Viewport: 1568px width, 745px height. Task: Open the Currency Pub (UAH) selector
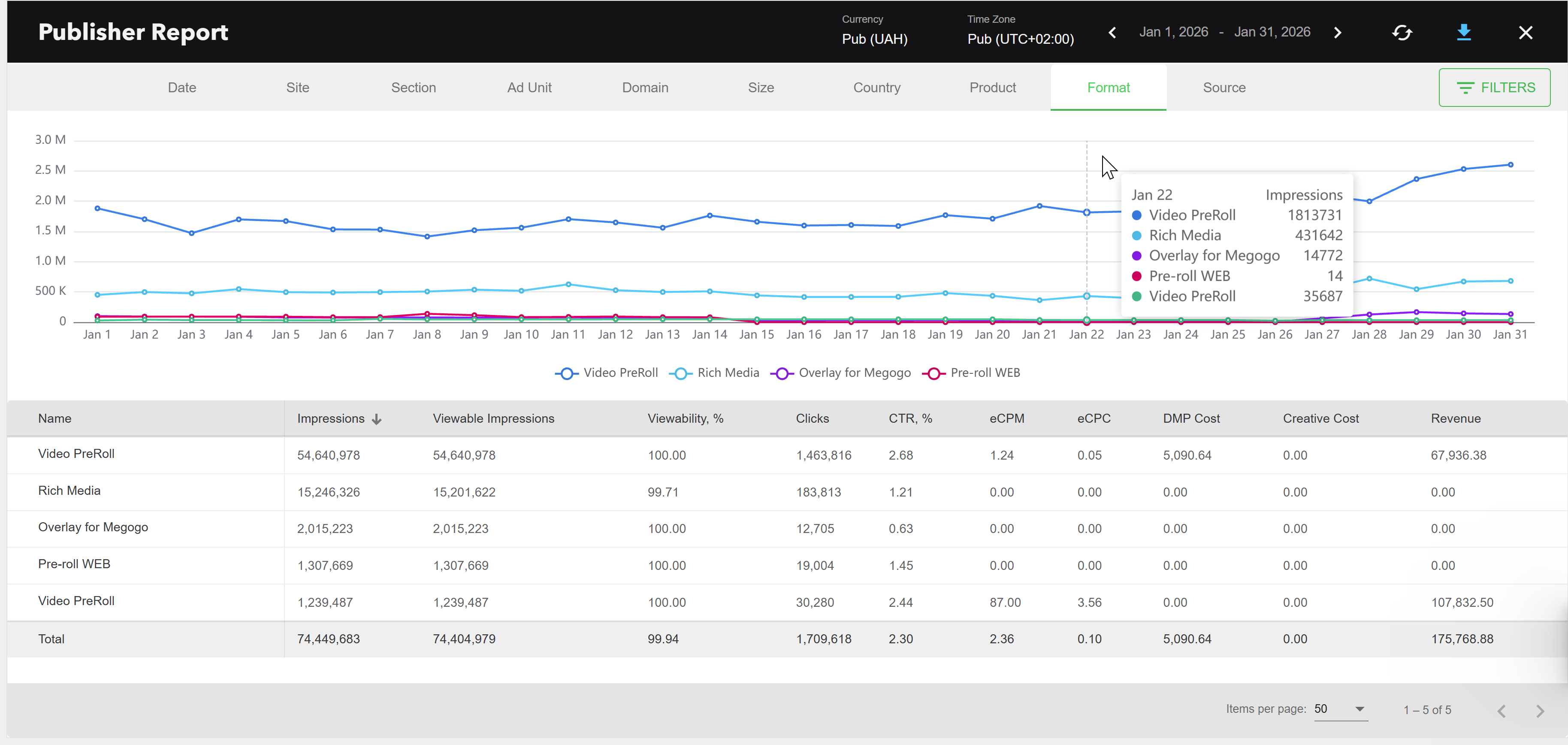point(874,39)
